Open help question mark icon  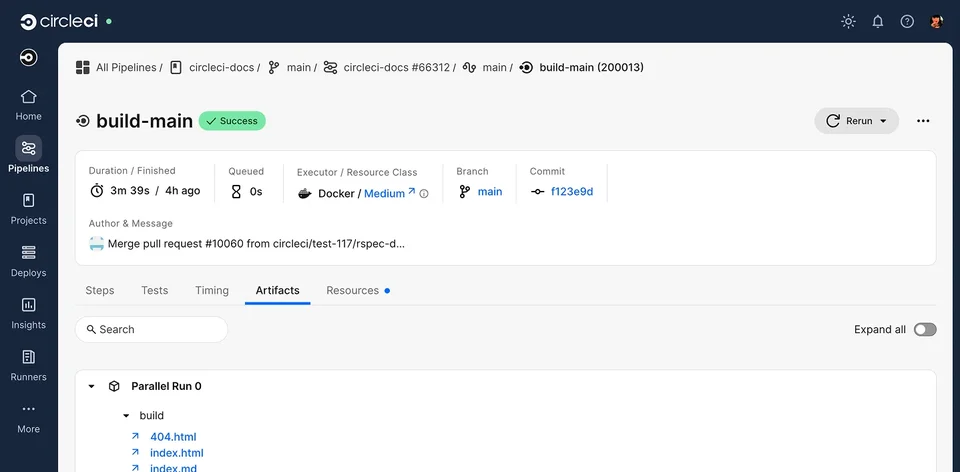(x=907, y=21)
